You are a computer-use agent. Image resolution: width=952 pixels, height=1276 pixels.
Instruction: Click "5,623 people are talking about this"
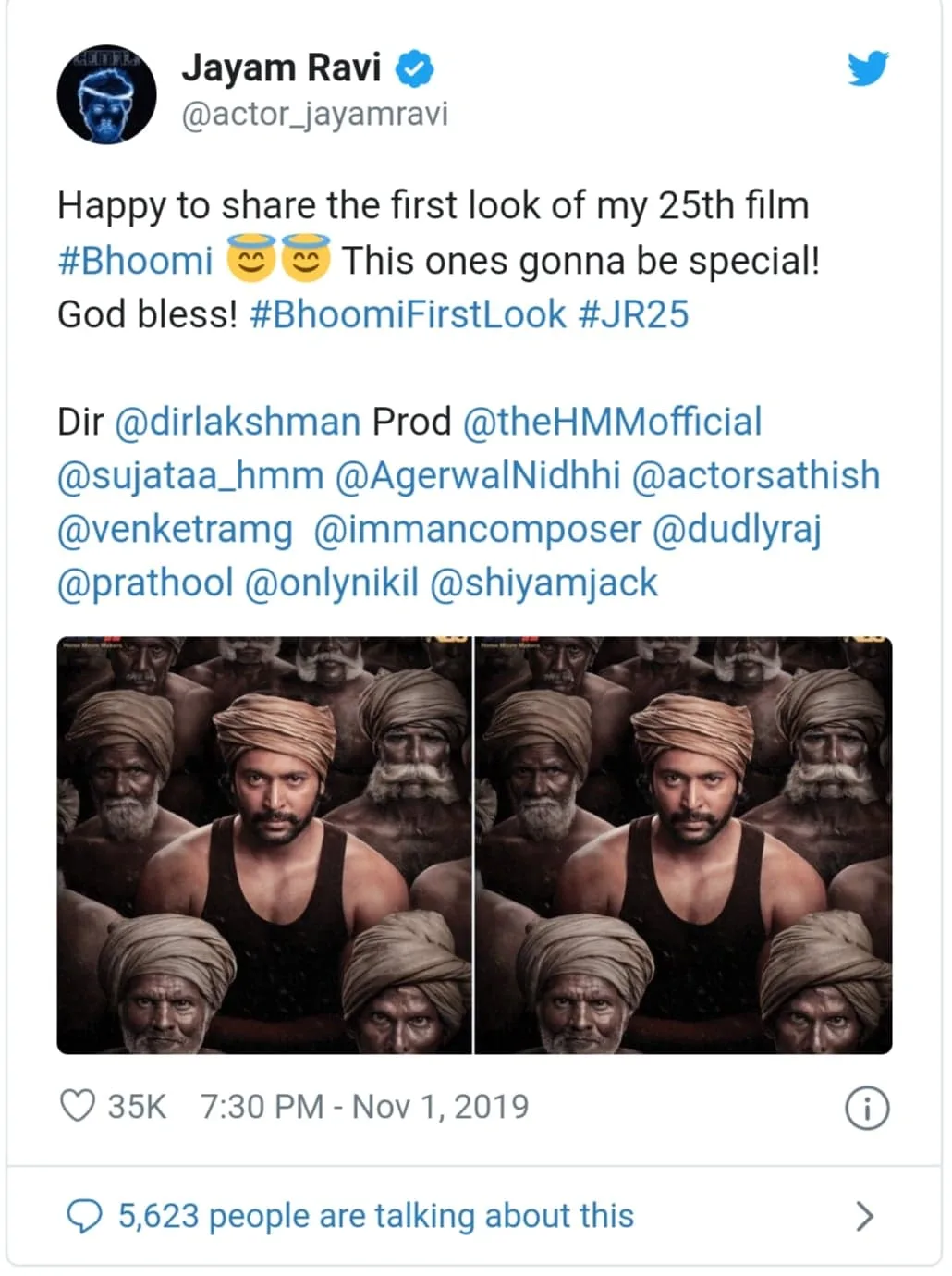tap(375, 1215)
